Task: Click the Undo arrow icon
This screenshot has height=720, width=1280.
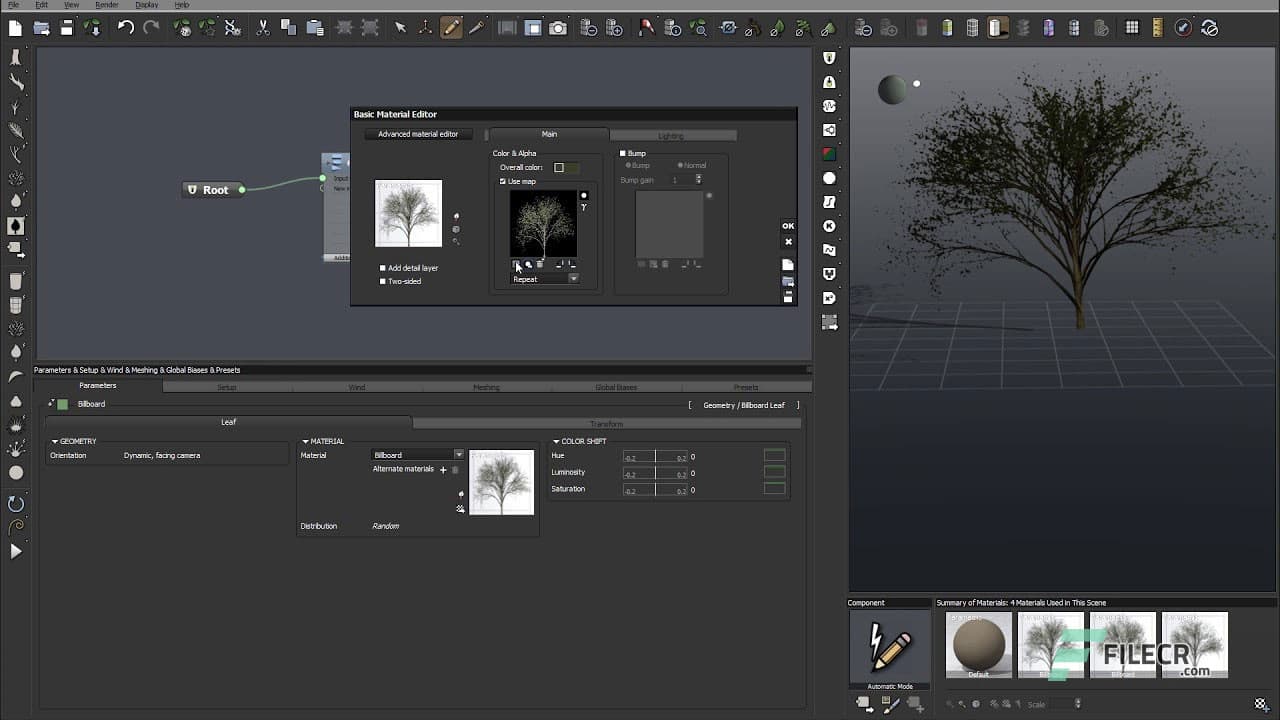Action: (x=125, y=28)
